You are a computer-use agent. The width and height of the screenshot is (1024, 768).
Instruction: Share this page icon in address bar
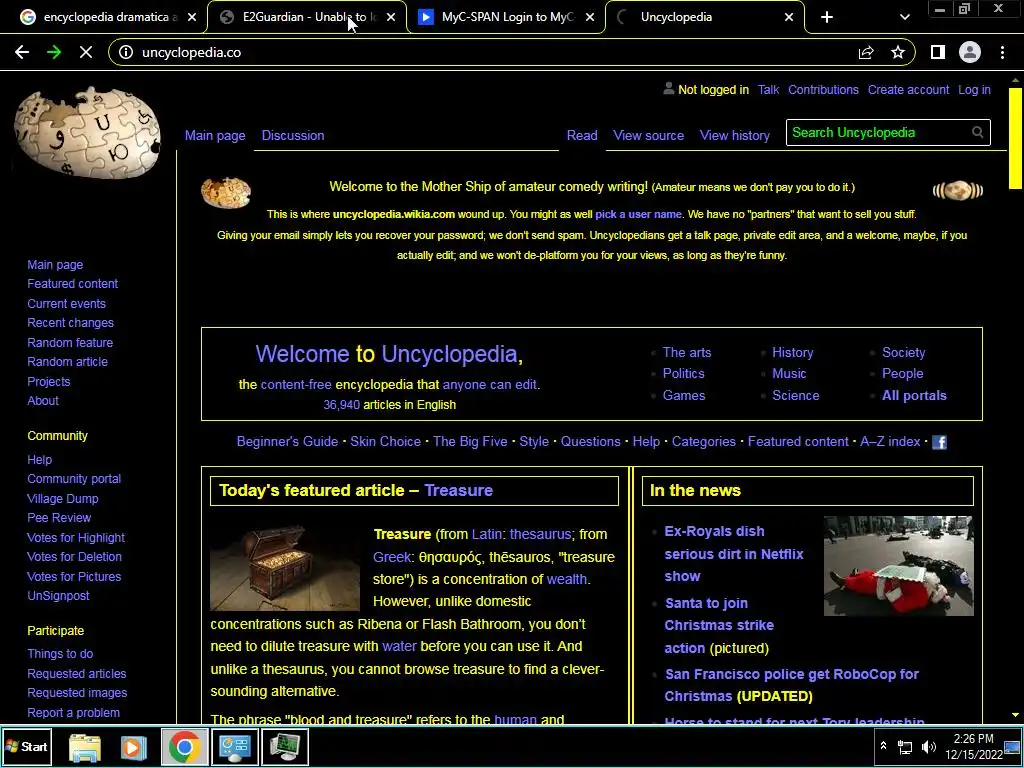tap(866, 52)
